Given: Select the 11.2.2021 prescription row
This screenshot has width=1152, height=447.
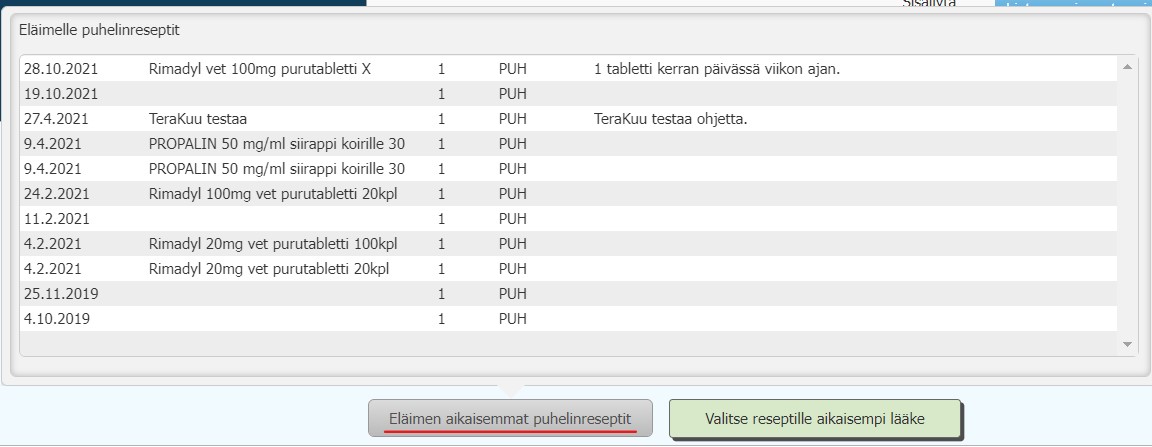Looking at the screenshot, I should pyautogui.click(x=569, y=219).
